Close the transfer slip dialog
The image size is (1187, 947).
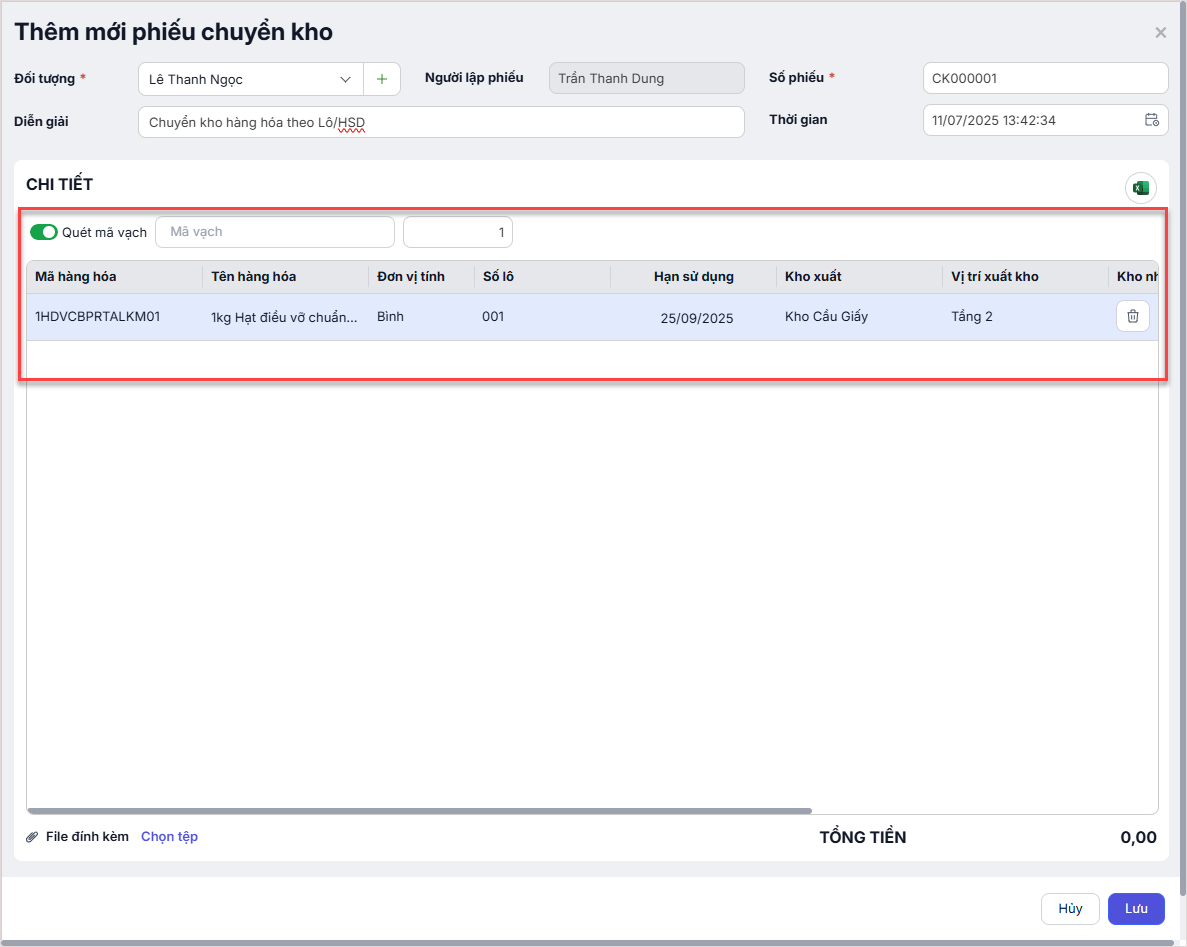coord(1160,33)
